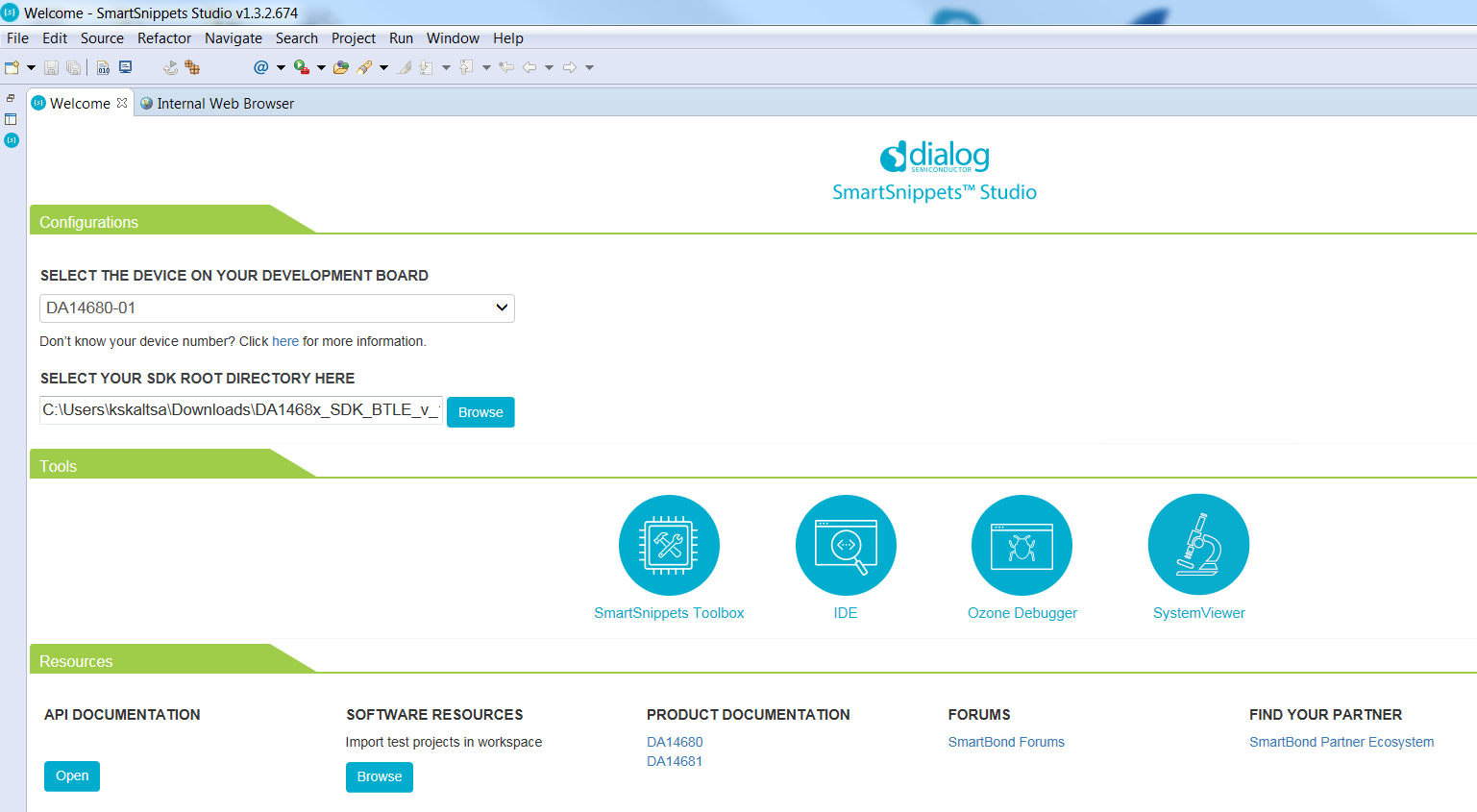Click Open under API Documentation
Screen dimensions: 1477x812
(72, 775)
